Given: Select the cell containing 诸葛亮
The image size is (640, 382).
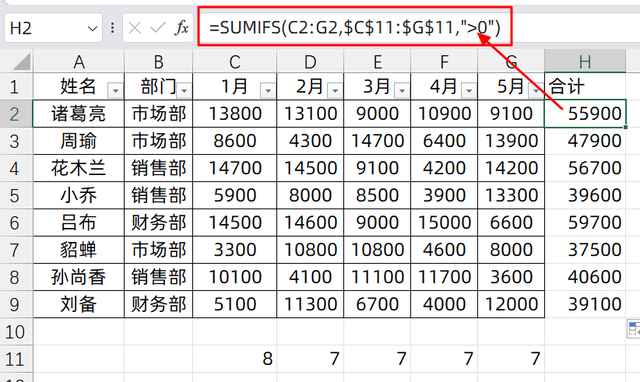Looking at the screenshot, I should (x=78, y=113).
